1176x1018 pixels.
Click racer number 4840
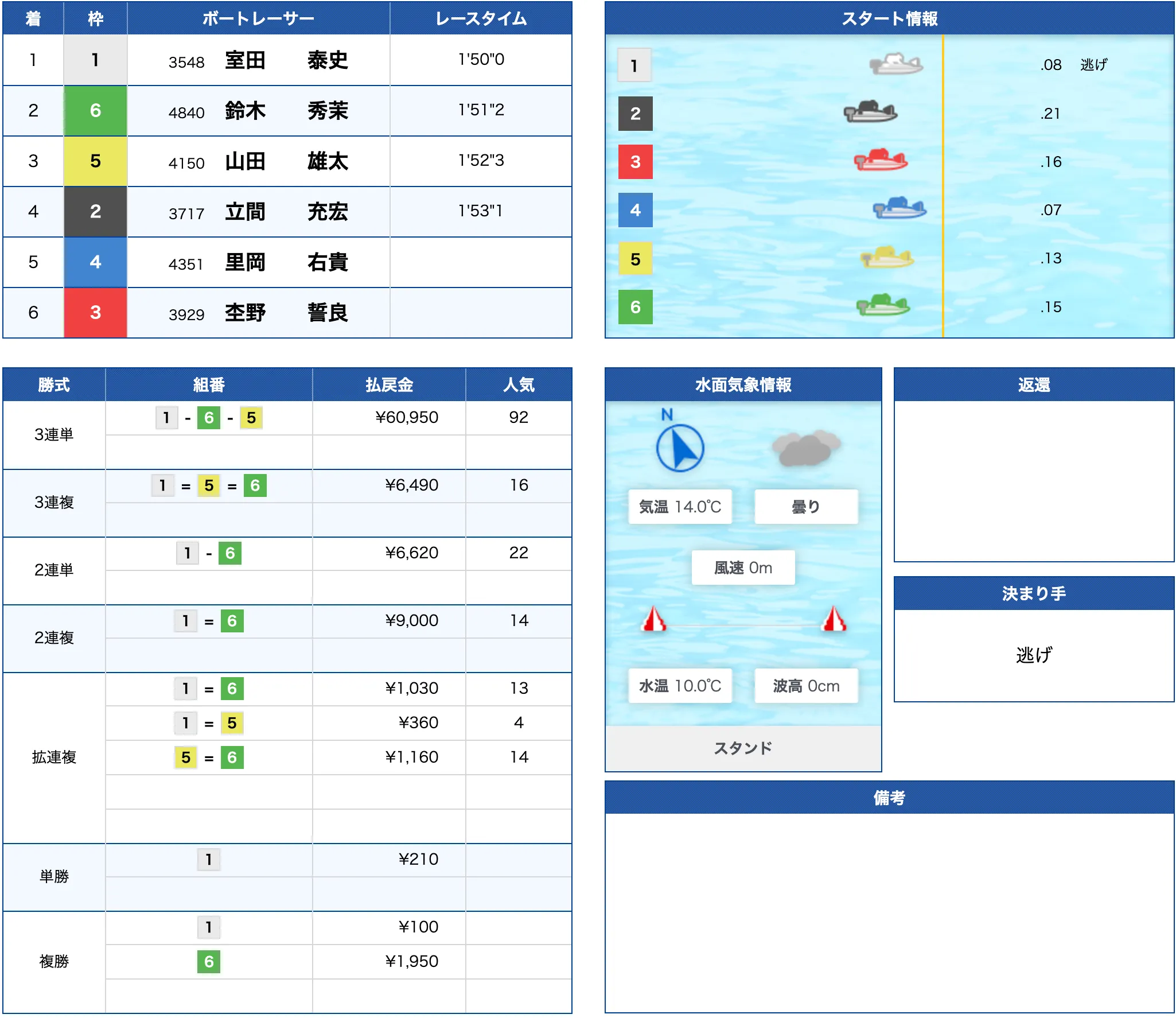pos(186,112)
